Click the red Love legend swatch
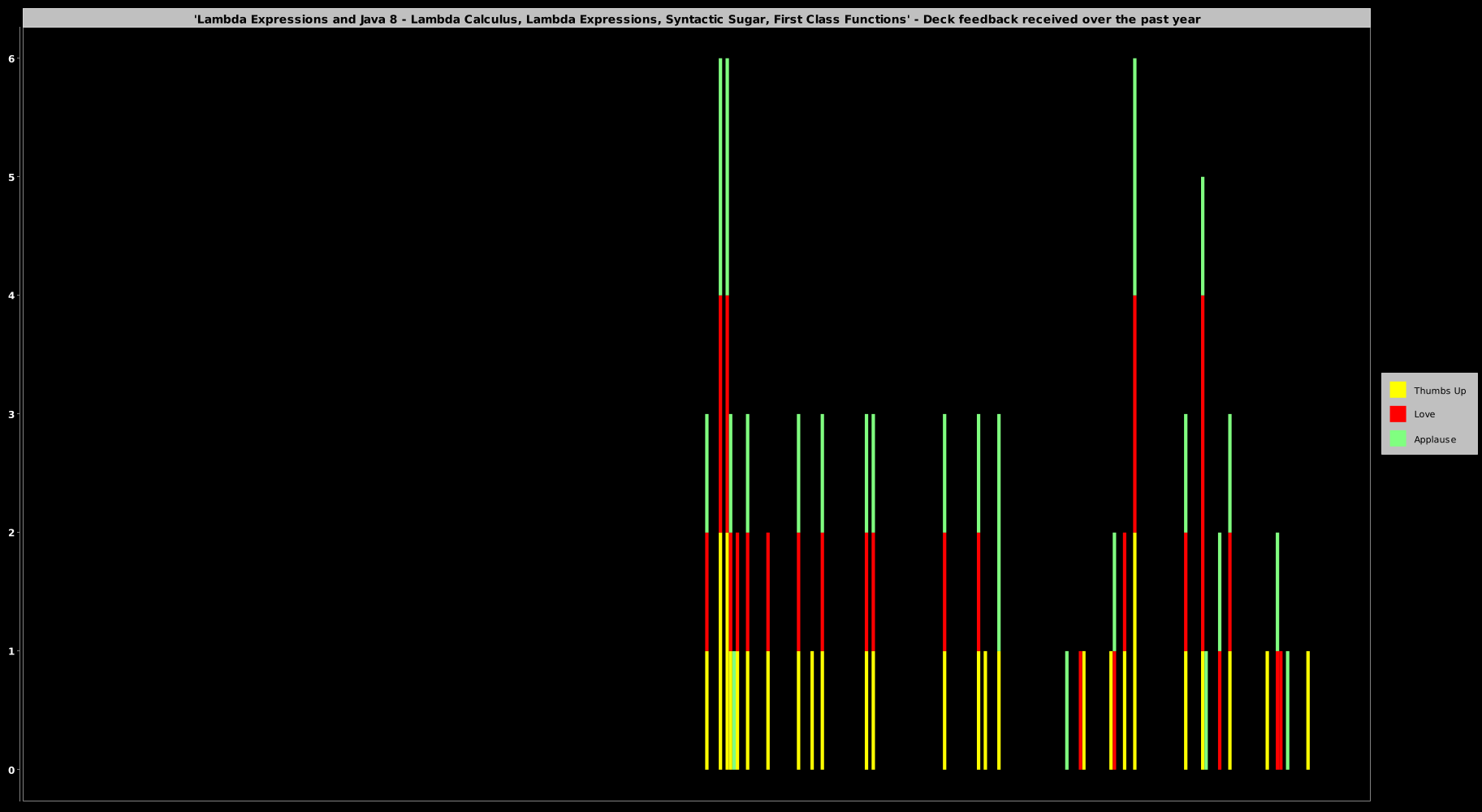The width and height of the screenshot is (1482, 812). (1398, 414)
